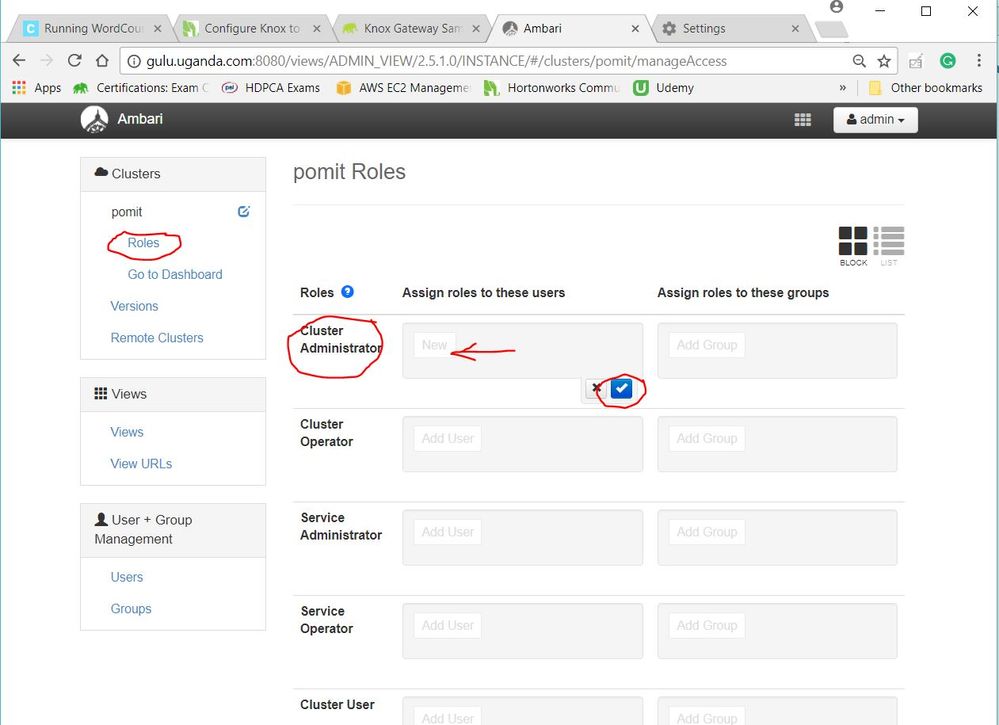Screen dimensions: 999x725
Task: Switch to Configure Knox browser tab
Action: pos(252,29)
